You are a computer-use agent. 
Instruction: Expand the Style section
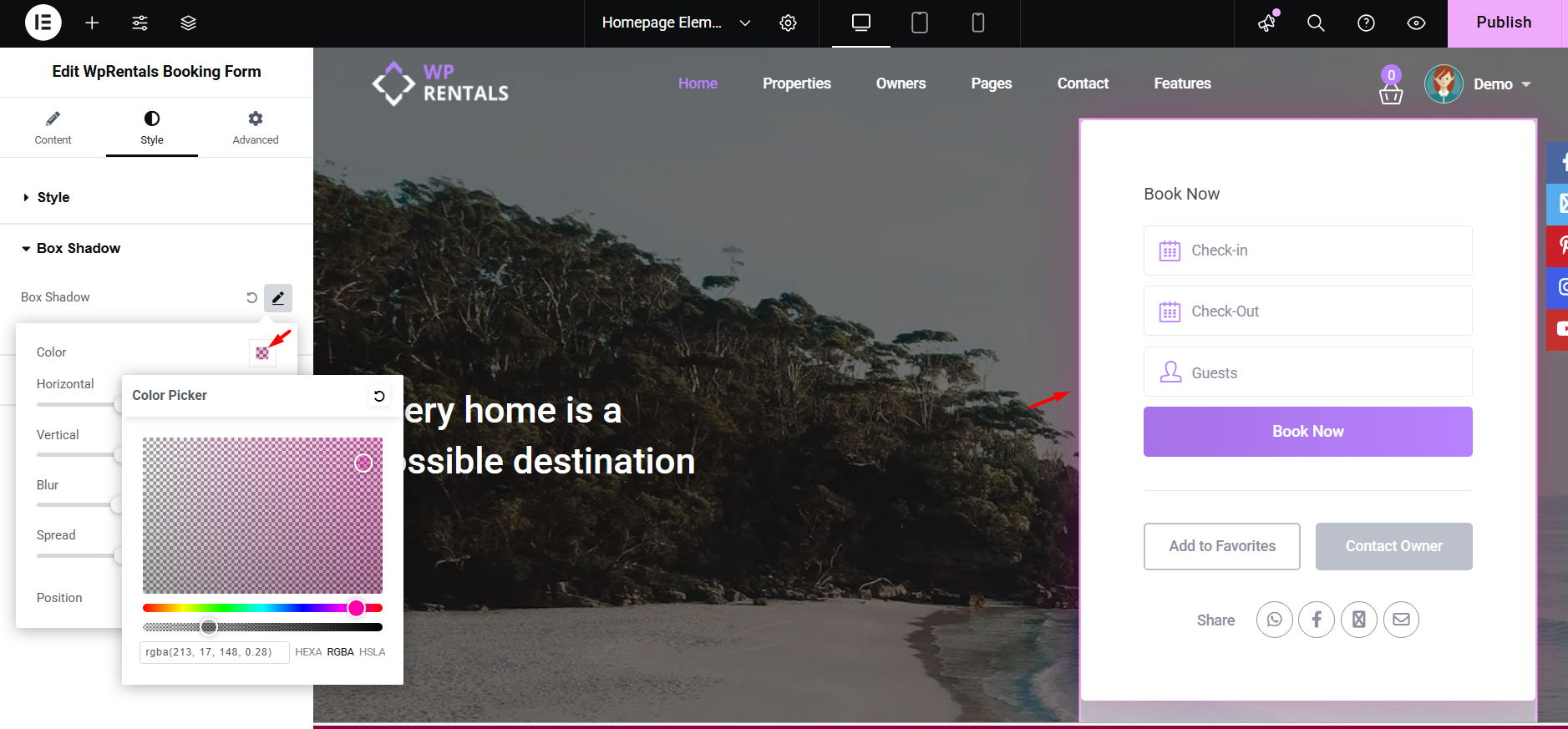[x=53, y=197]
